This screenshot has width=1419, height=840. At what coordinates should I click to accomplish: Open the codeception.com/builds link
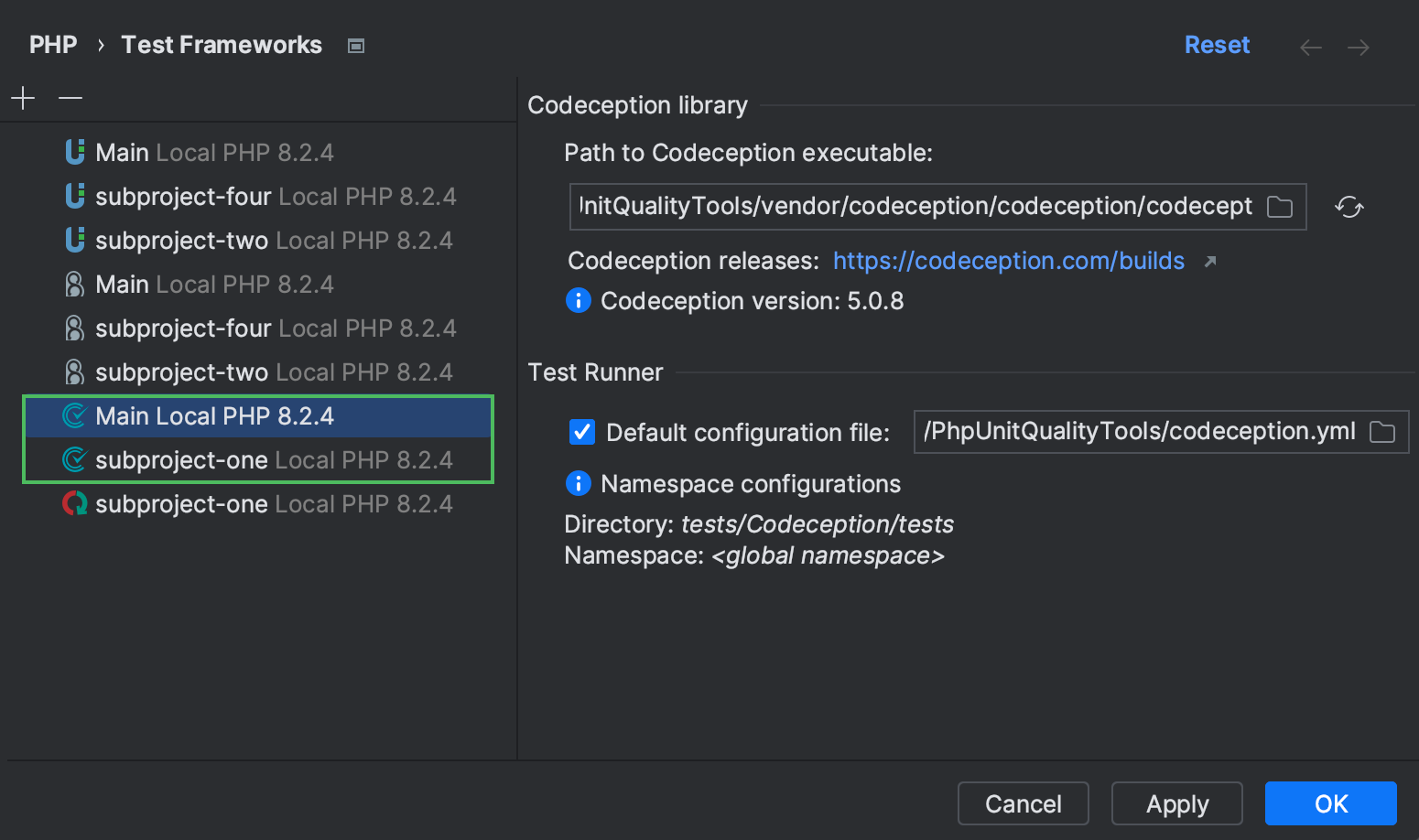tap(1008, 261)
